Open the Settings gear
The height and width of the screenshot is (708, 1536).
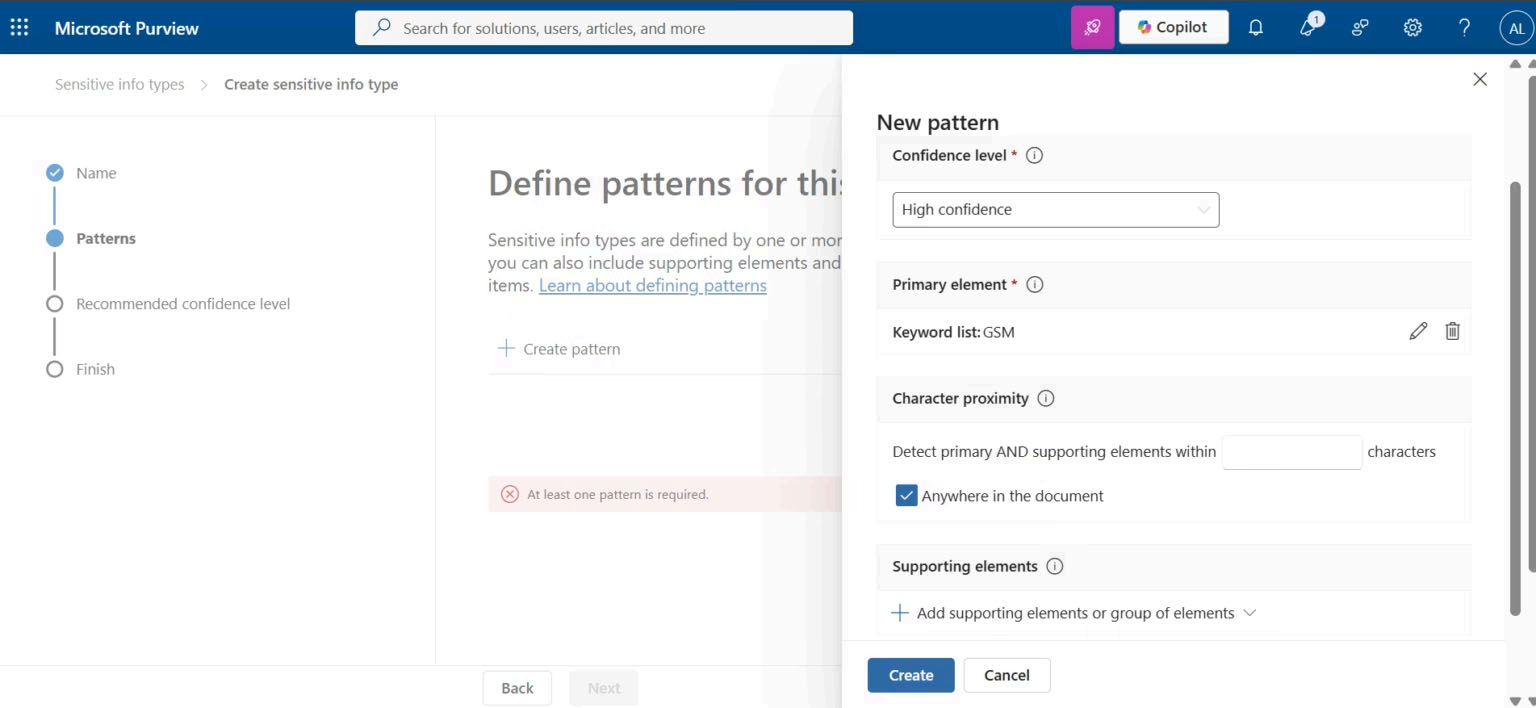[1412, 28]
